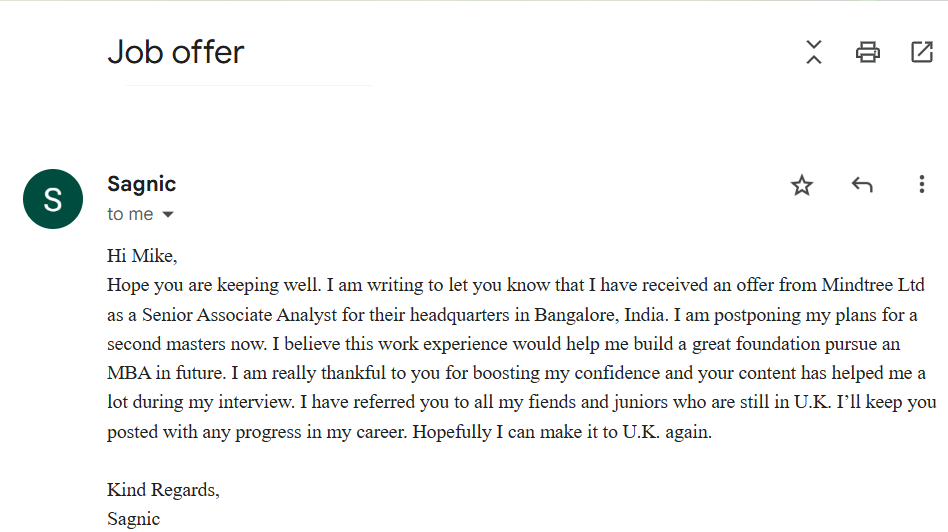Click the 'Kind Regards,' closing line
Screen dimensions: 948x532
pyautogui.click(x=163, y=490)
